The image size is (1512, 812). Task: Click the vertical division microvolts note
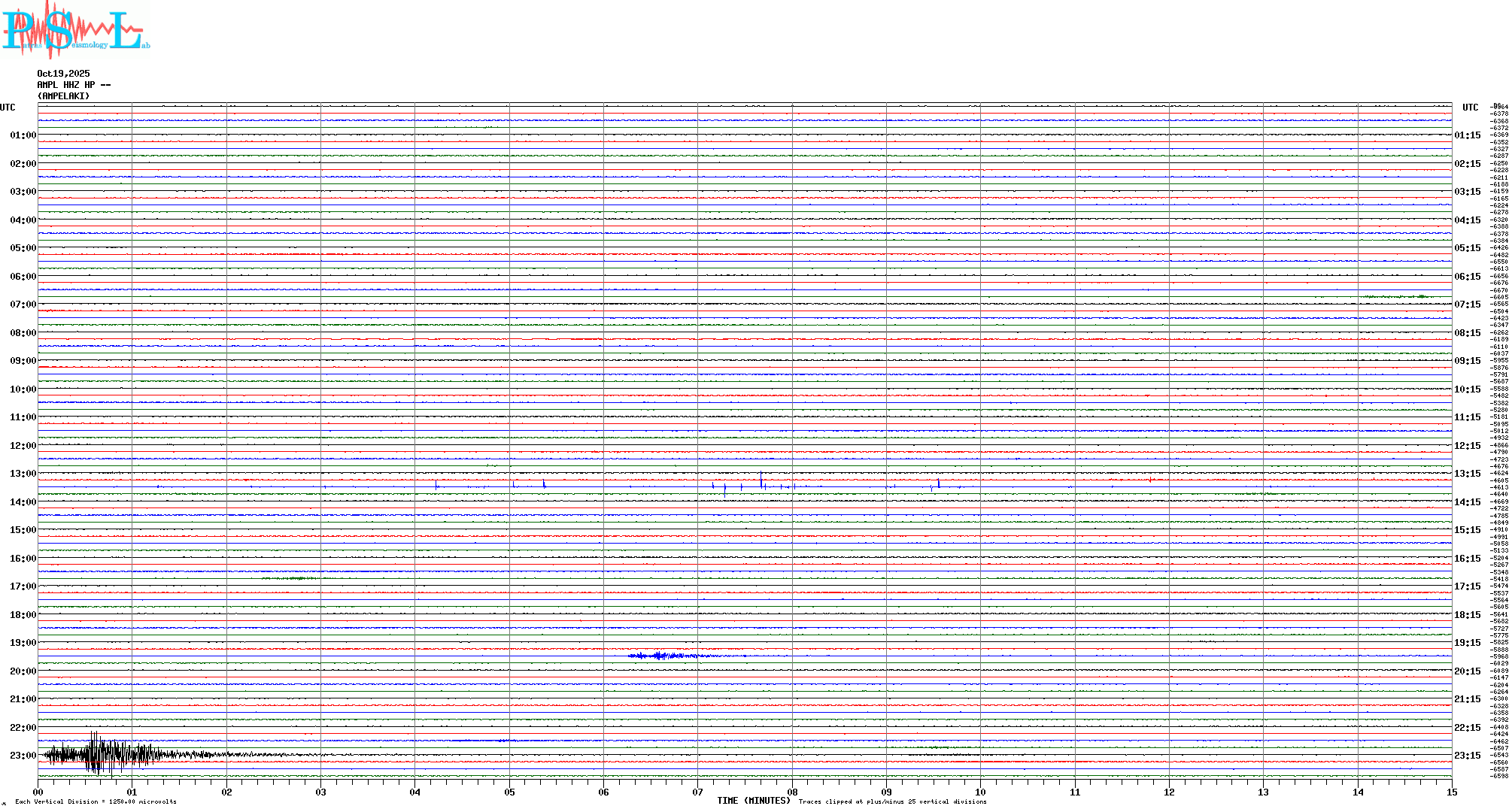click(x=96, y=801)
